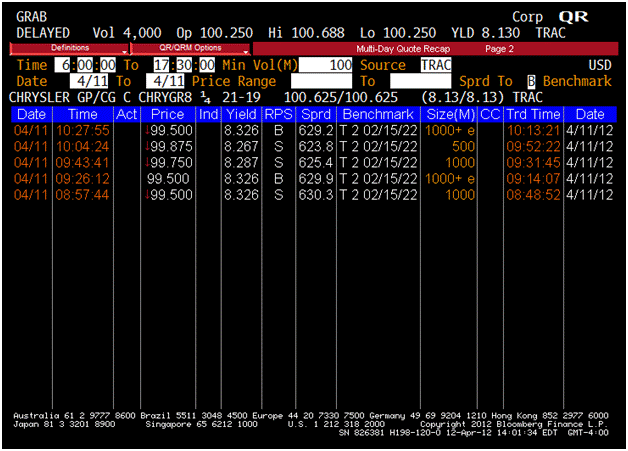Click the Date column header on left
This screenshot has width=628, height=451.
pyautogui.click(x=32, y=115)
